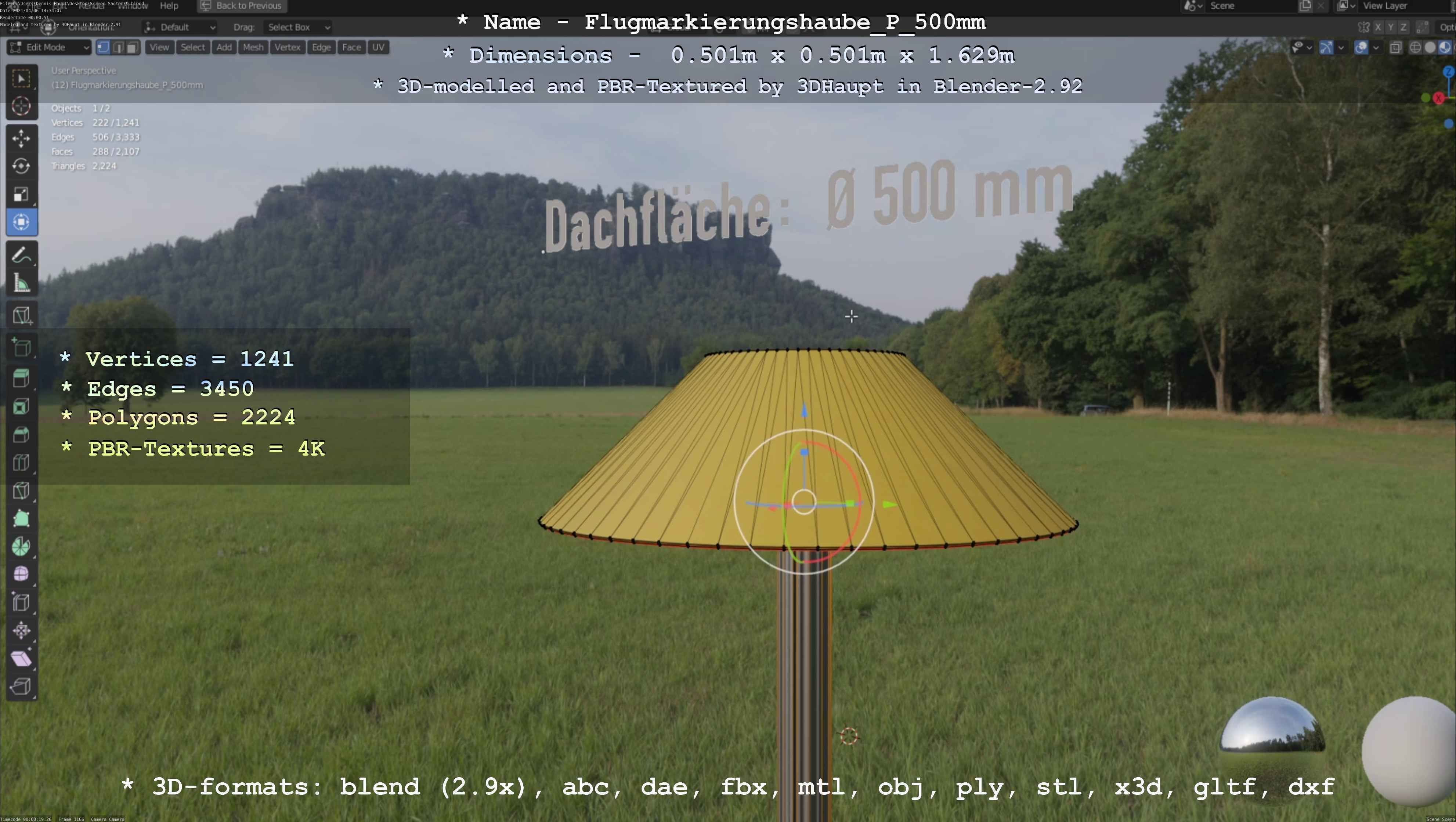Select the Measure ruler tool
1456x822 pixels.
tap(21, 282)
